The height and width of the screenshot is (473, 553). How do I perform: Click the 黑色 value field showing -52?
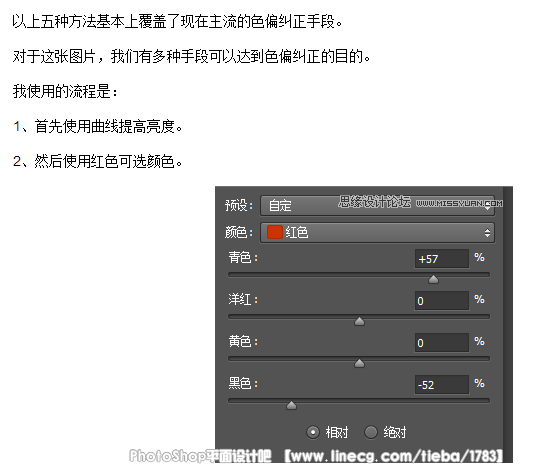pos(442,385)
